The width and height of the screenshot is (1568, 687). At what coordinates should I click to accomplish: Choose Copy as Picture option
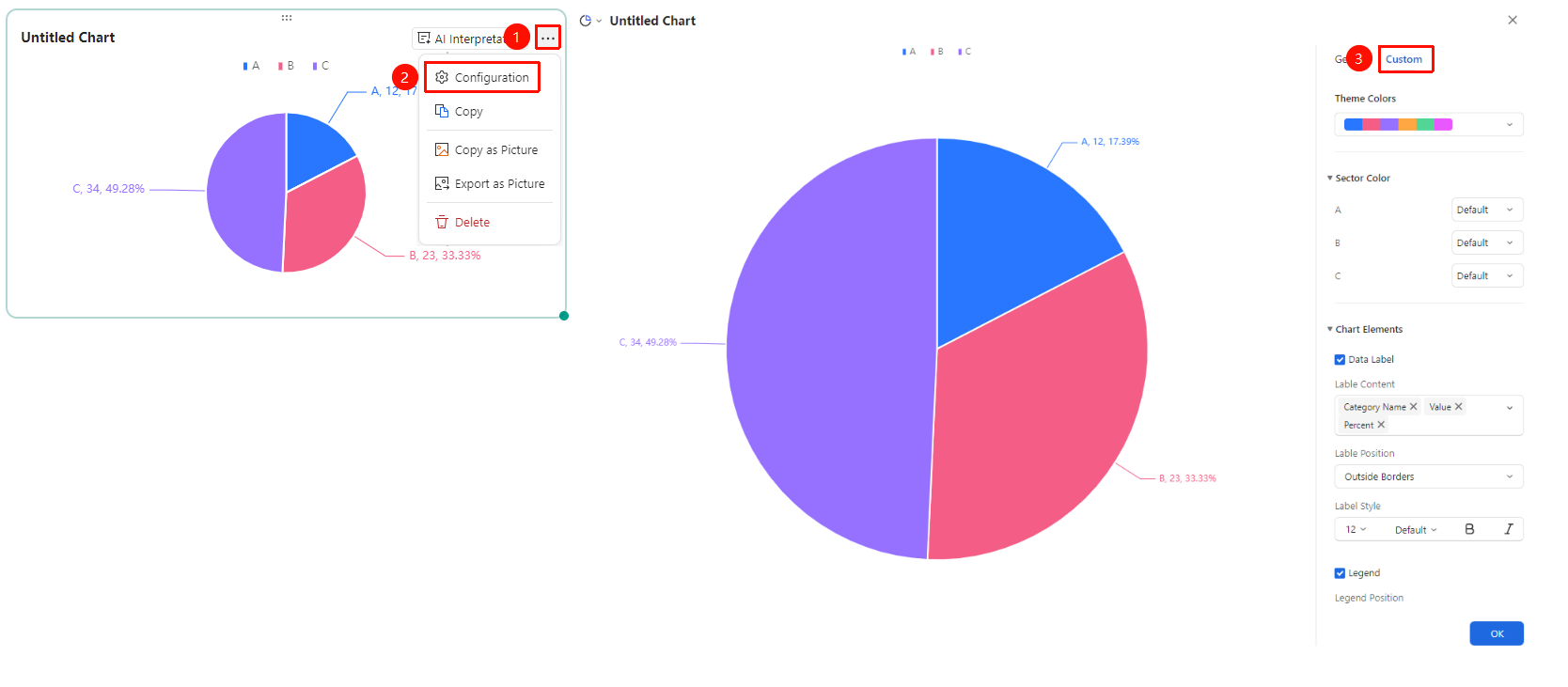point(486,149)
